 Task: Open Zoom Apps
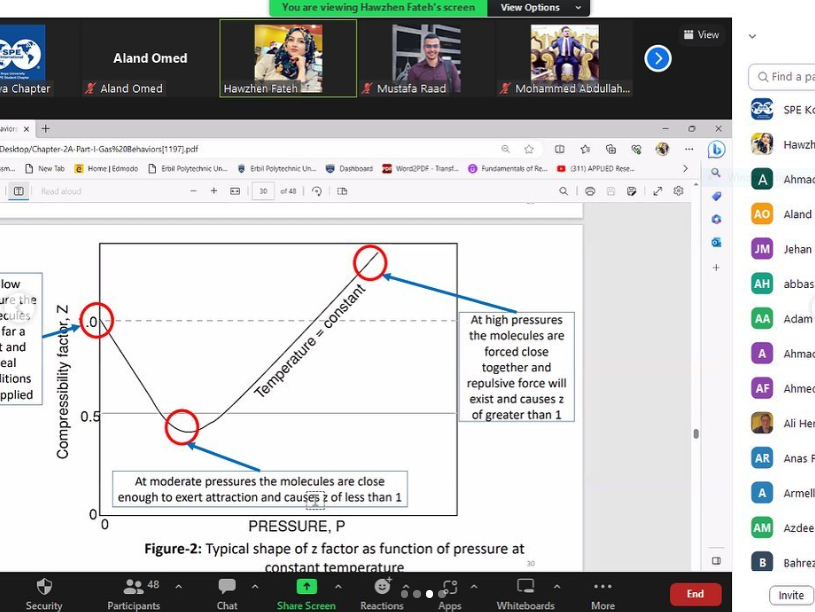[x=450, y=593]
